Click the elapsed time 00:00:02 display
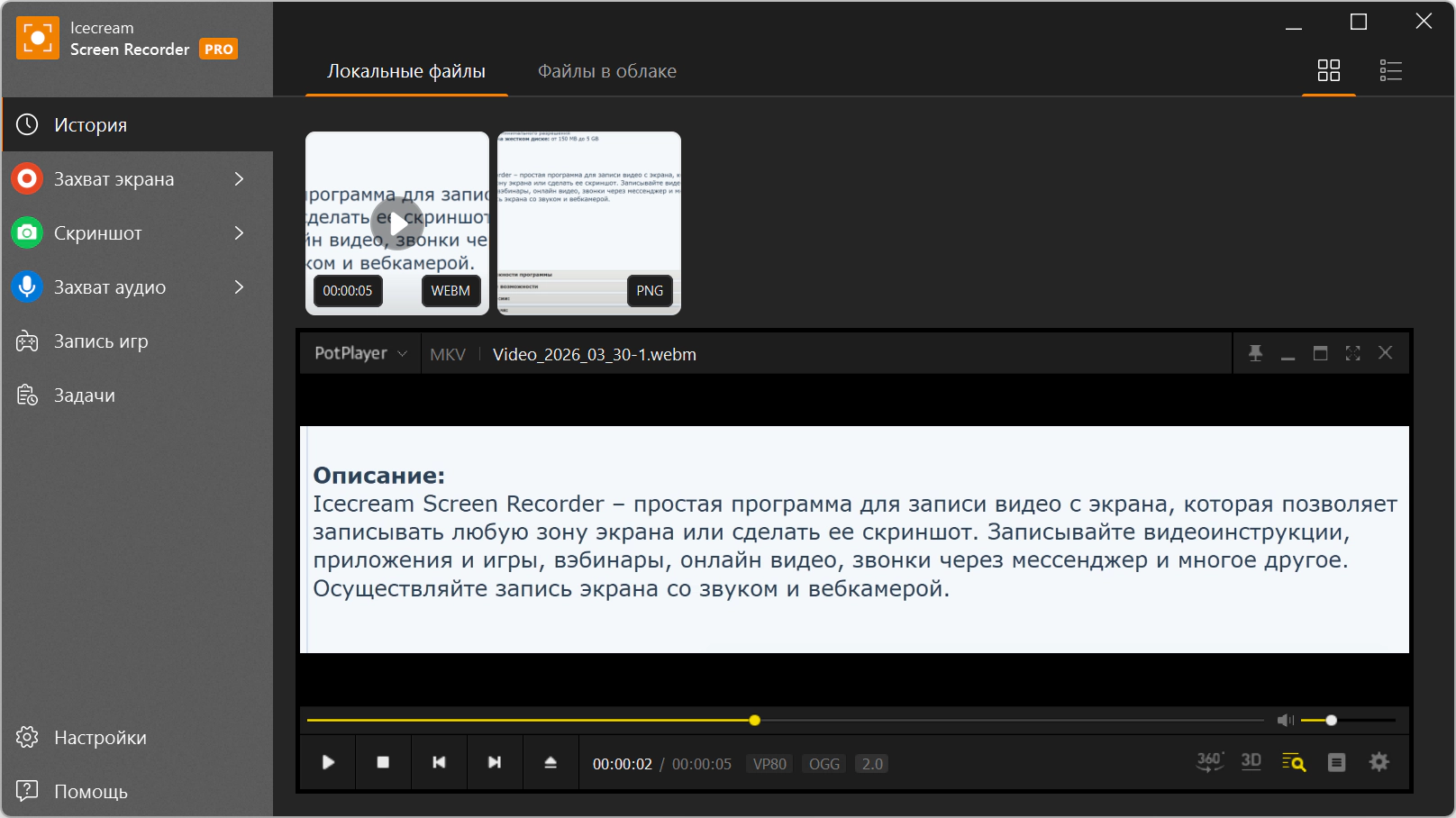This screenshot has height=818, width=1456. [x=623, y=764]
